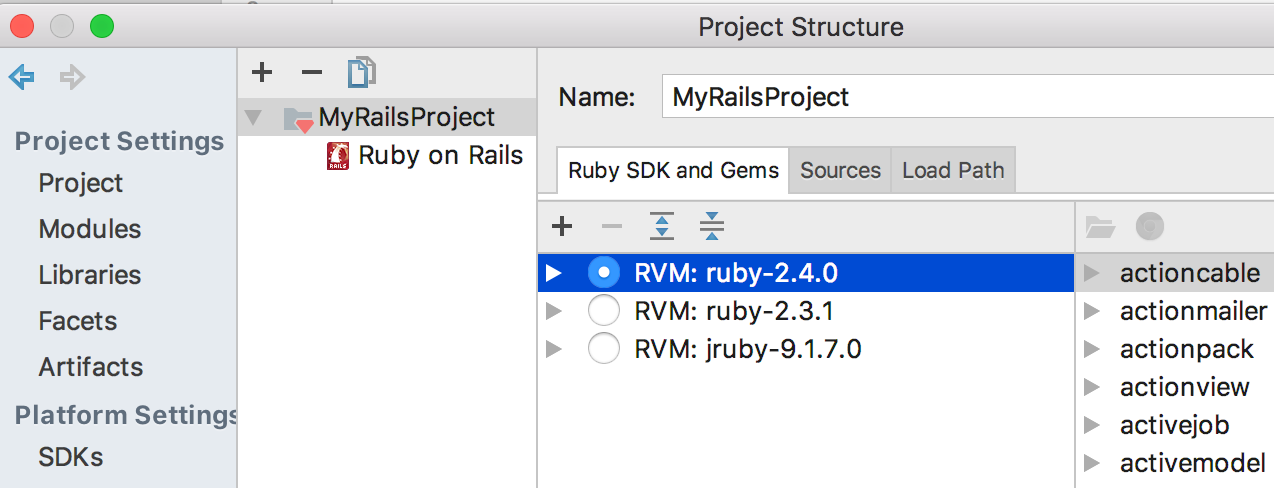Image resolution: width=1274 pixels, height=488 pixels.
Task: Add a new module with plus icon
Action: point(262,72)
